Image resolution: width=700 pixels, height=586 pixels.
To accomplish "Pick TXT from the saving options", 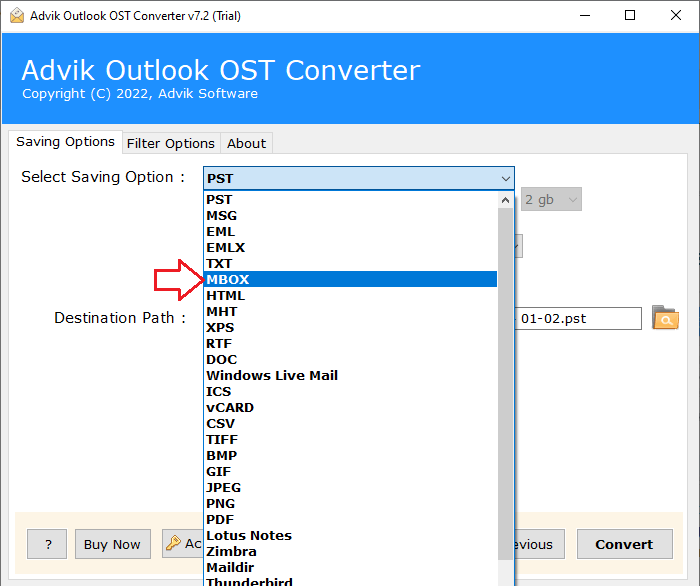I will coord(350,263).
